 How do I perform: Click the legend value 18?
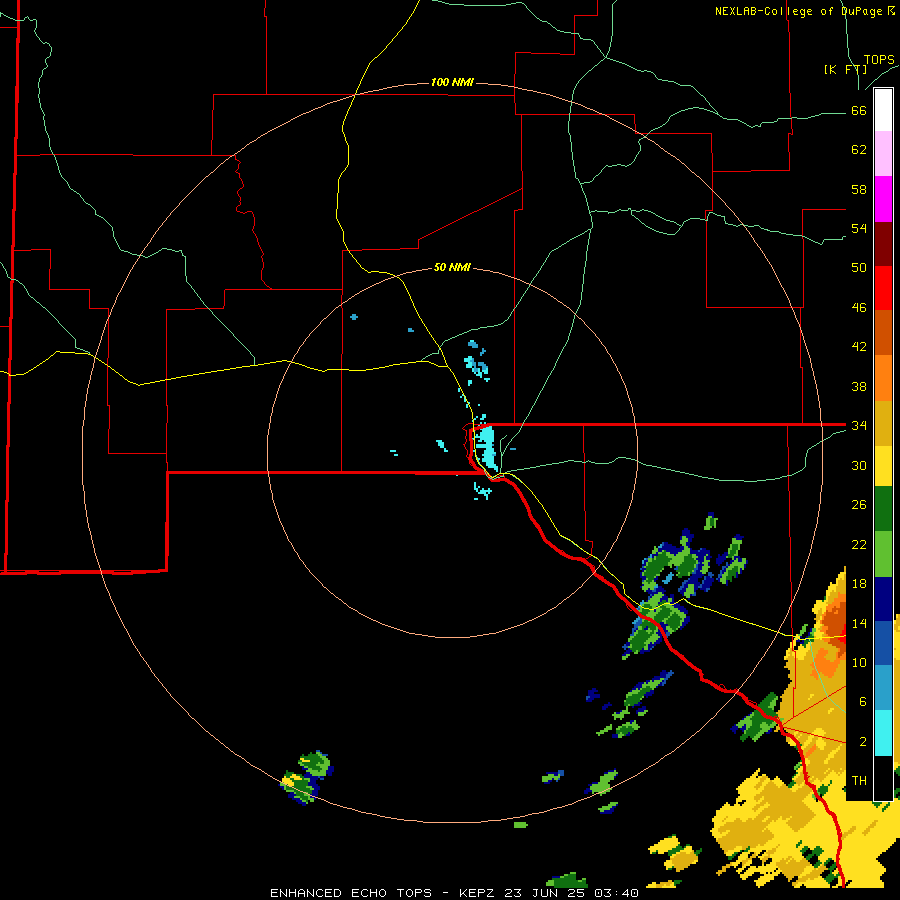tap(859, 583)
